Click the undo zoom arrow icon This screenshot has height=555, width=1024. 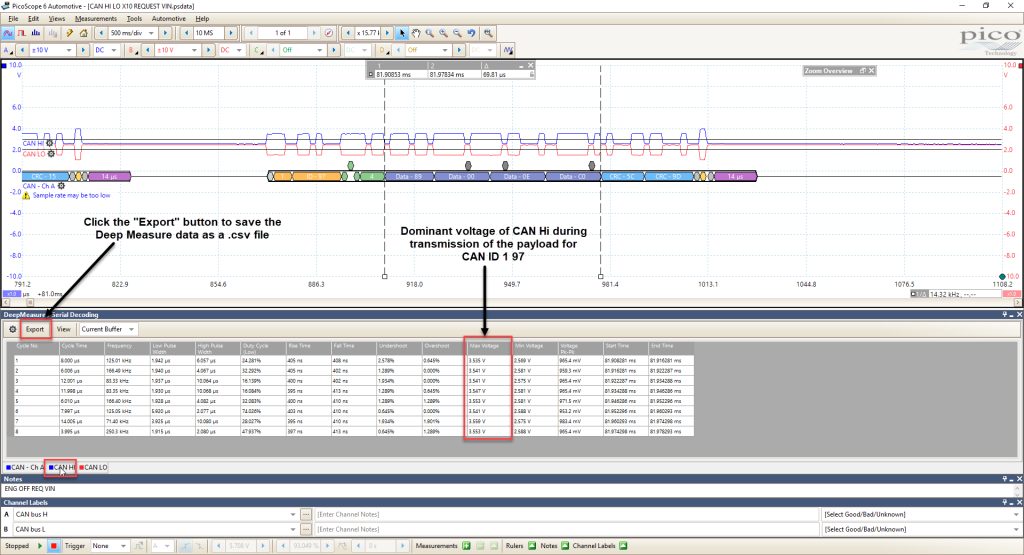[471, 33]
